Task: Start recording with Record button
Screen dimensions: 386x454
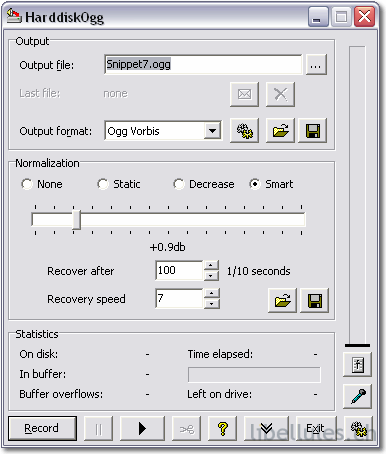Action: click(42, 428)
